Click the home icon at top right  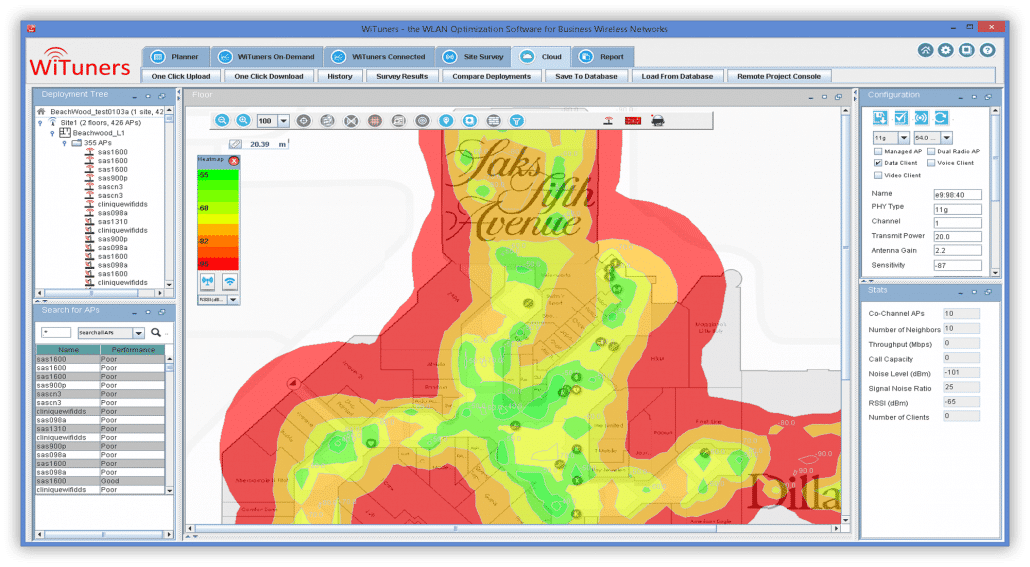coord(925,50)
